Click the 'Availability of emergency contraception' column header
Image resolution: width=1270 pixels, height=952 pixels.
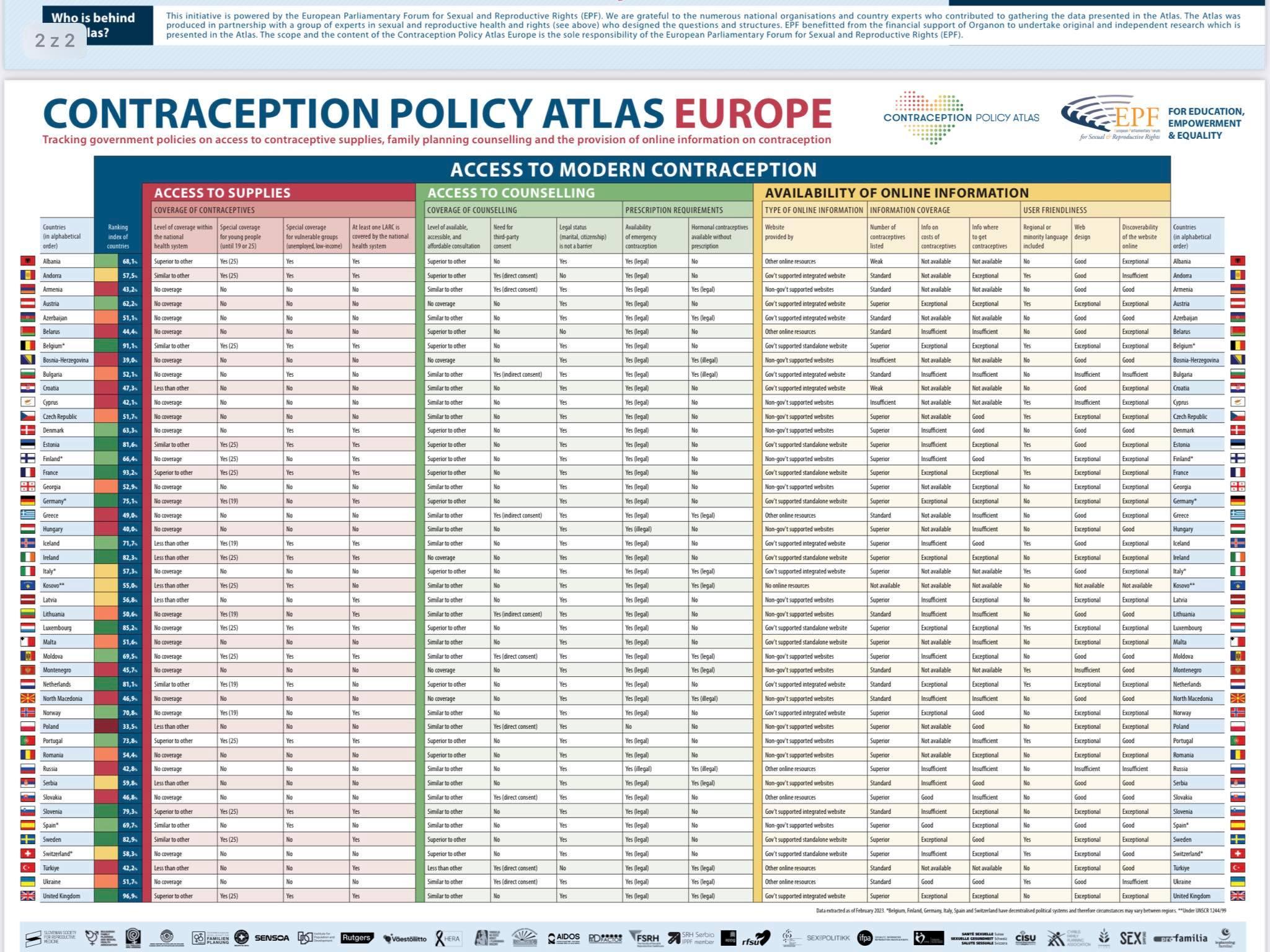tap(655, 236)
